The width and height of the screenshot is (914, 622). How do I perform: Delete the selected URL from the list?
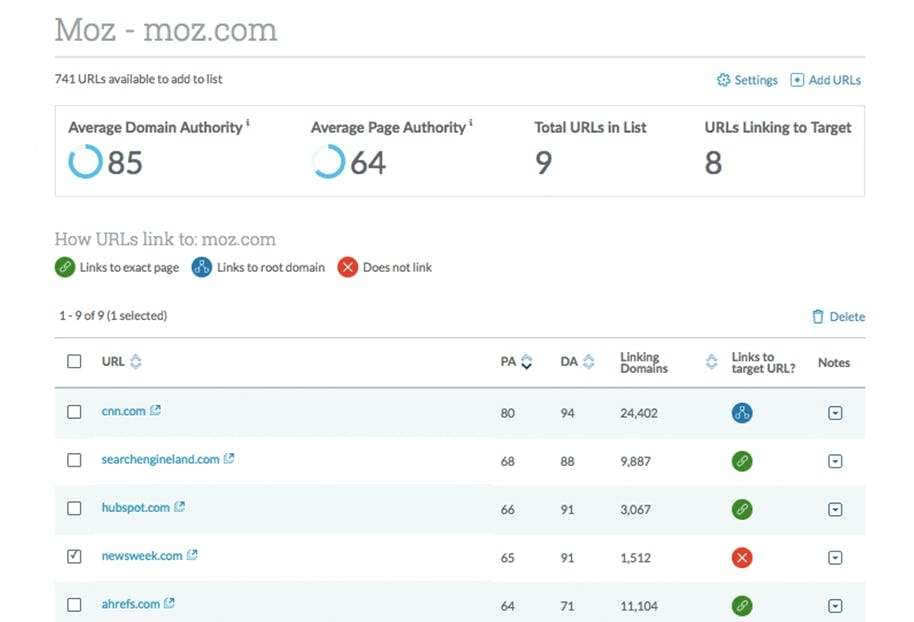(x=838, y=317)
